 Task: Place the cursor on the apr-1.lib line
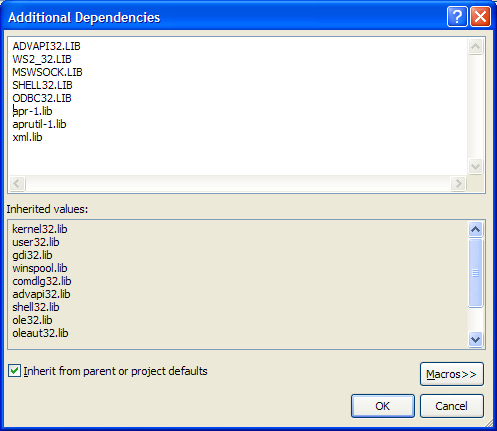point(32,111)
